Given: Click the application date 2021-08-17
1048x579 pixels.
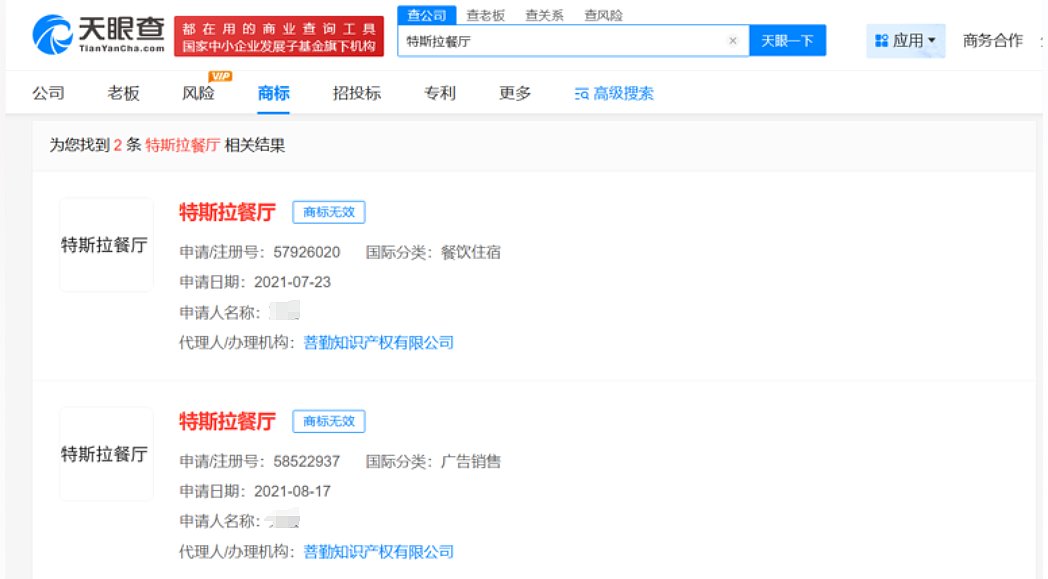Looking at the screenshot, I should point(292,491).
